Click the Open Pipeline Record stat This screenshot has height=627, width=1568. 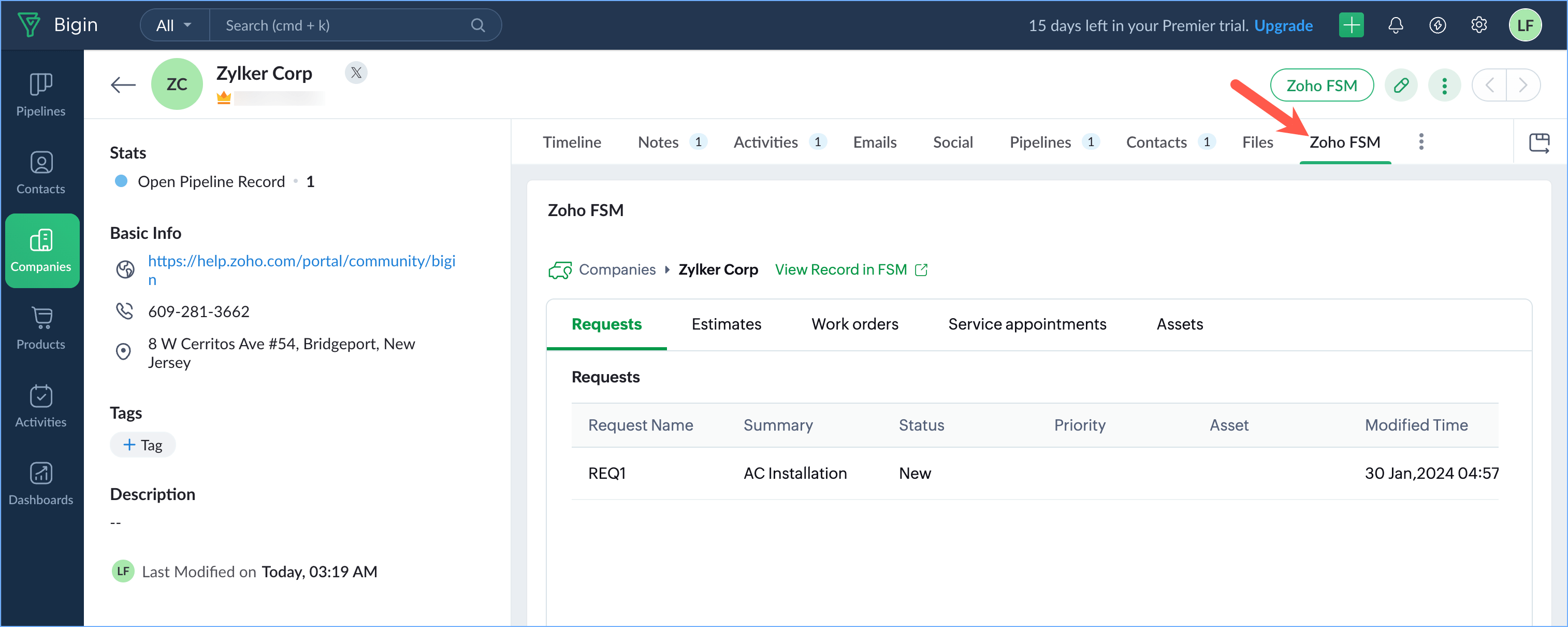(x=214, y=181)
